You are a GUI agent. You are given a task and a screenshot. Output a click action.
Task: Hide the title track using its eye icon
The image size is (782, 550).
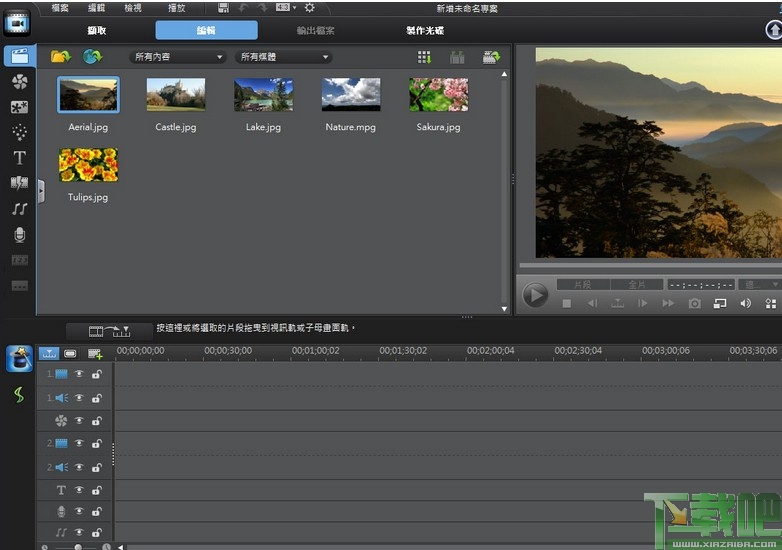[79, 490]
